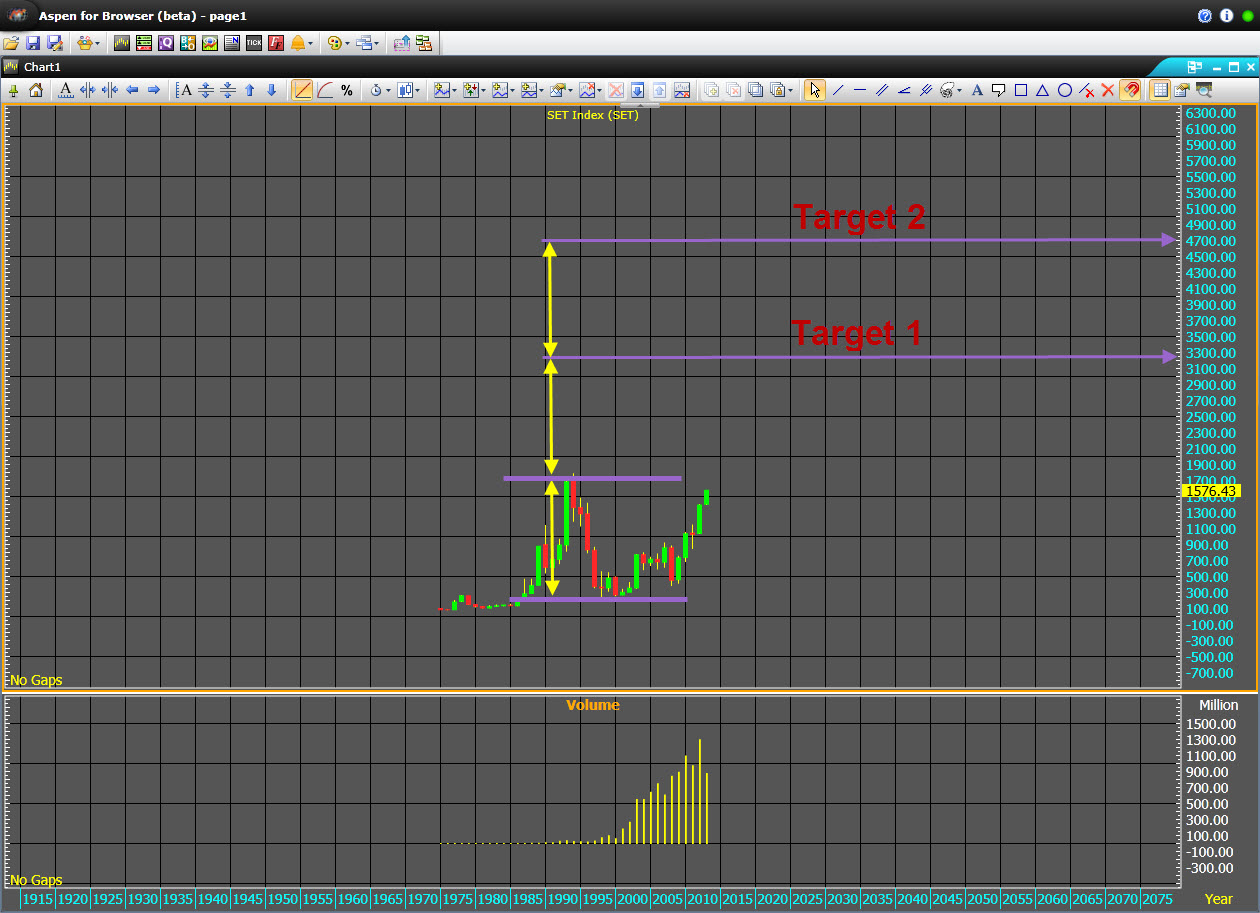Expand the window layout dropdown arrow
1260x913 pixels.
click(x=376, y=43)
